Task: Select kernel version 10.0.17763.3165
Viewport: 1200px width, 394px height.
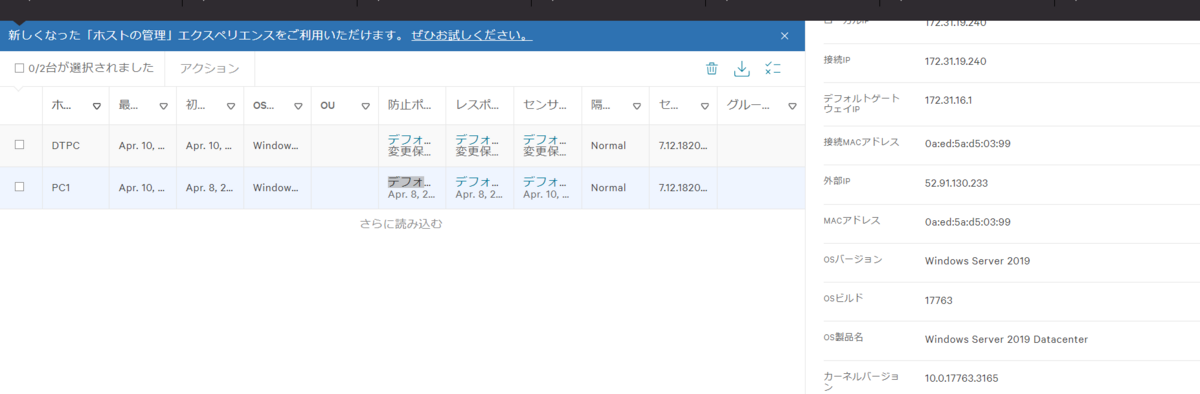Action: pyautogui.click(x=961, y=379)
